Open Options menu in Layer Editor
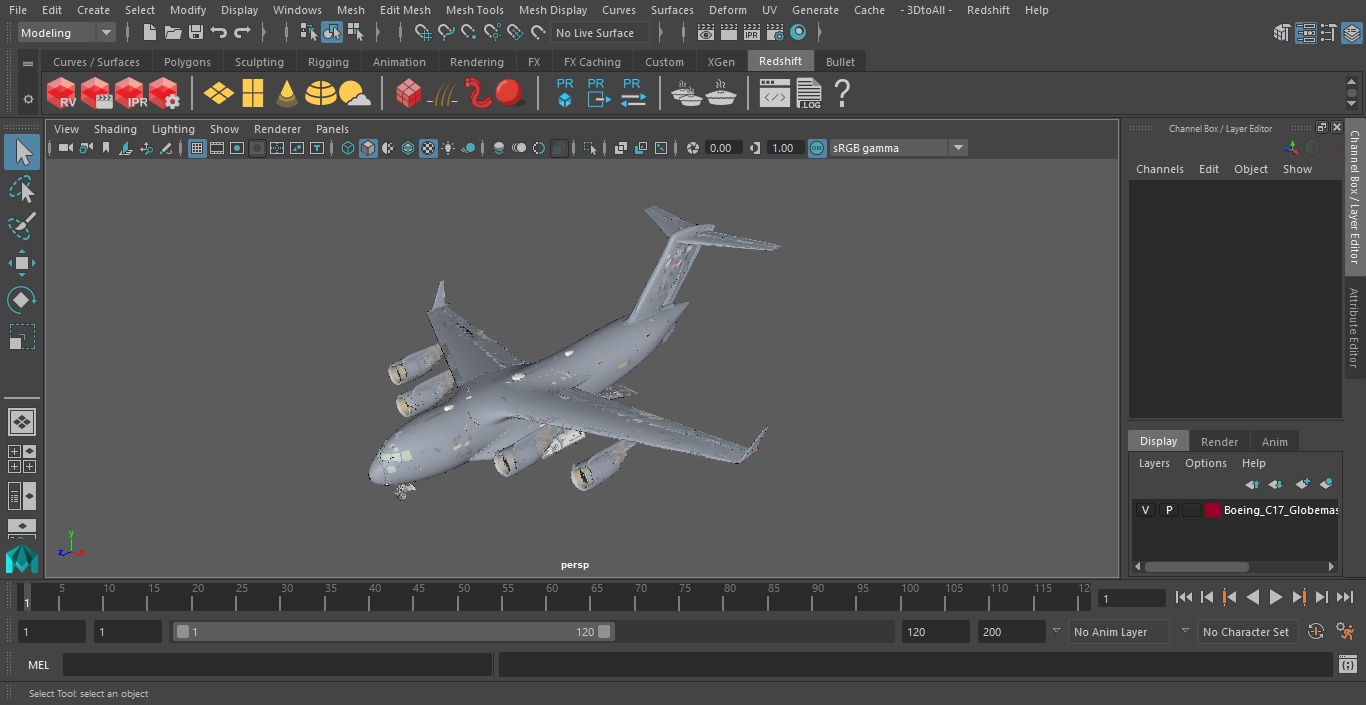 (x=1206, y=463)
